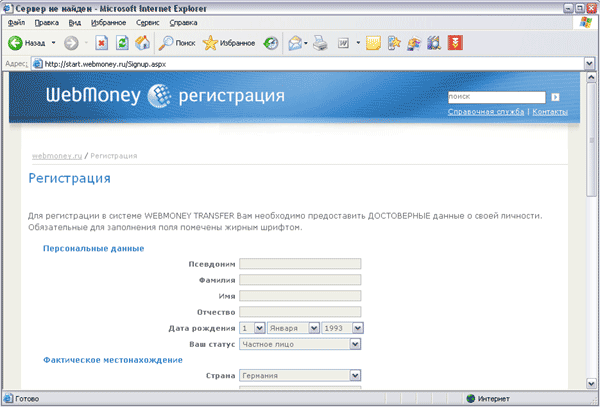Click the Internet zone globe icon
The image size is (600, 407).
(470, 399)
